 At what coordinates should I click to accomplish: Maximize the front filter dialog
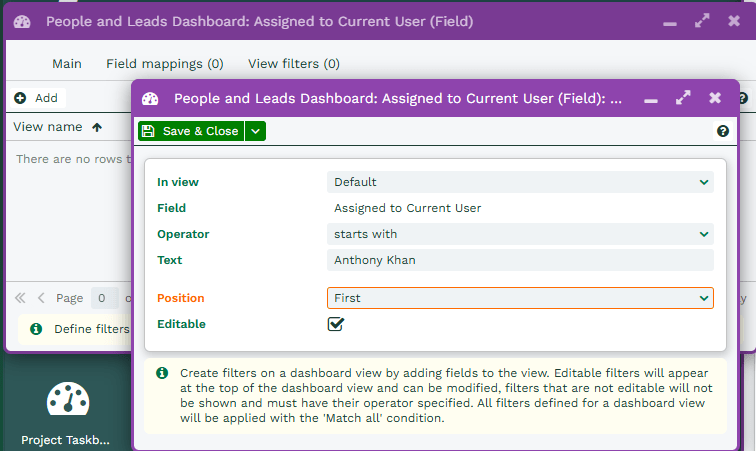pos(683,98)
